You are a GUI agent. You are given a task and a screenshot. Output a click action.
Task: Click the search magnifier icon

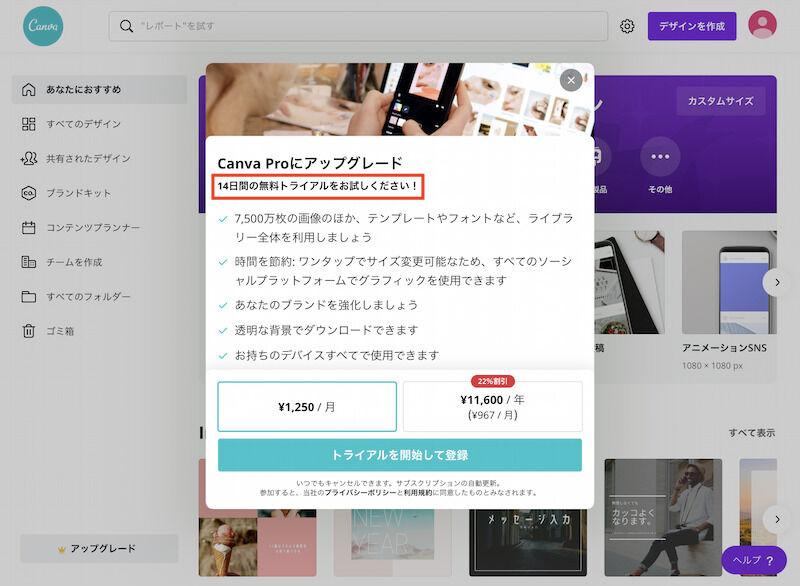click(x=126, y=26)
